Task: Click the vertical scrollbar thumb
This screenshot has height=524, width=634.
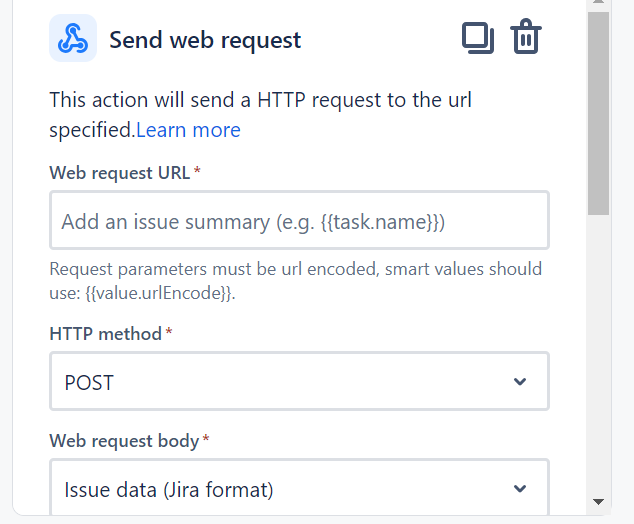Action: pyautogui.click(x=598, y=114)
